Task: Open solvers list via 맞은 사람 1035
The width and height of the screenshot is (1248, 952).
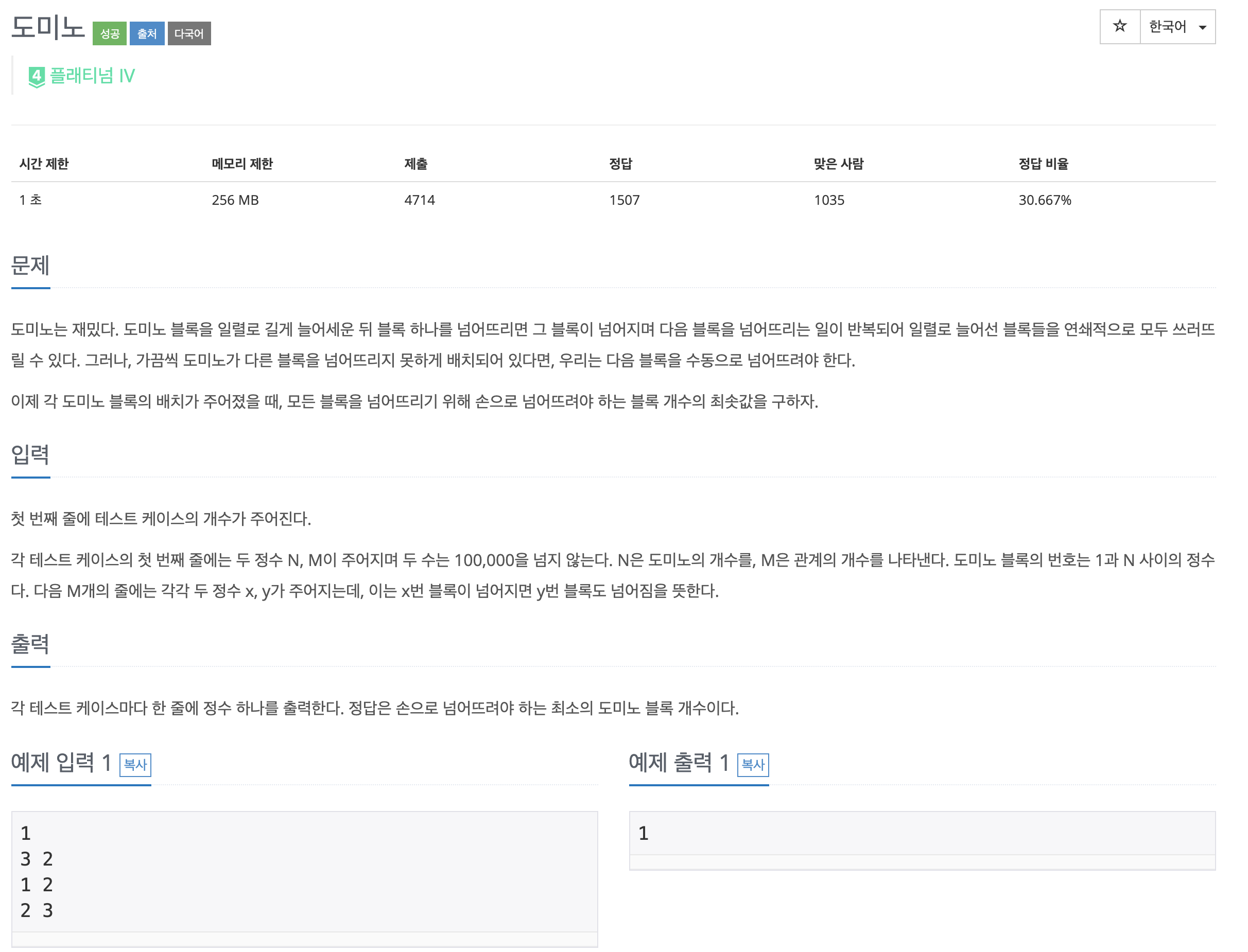Action: point(828,200)
